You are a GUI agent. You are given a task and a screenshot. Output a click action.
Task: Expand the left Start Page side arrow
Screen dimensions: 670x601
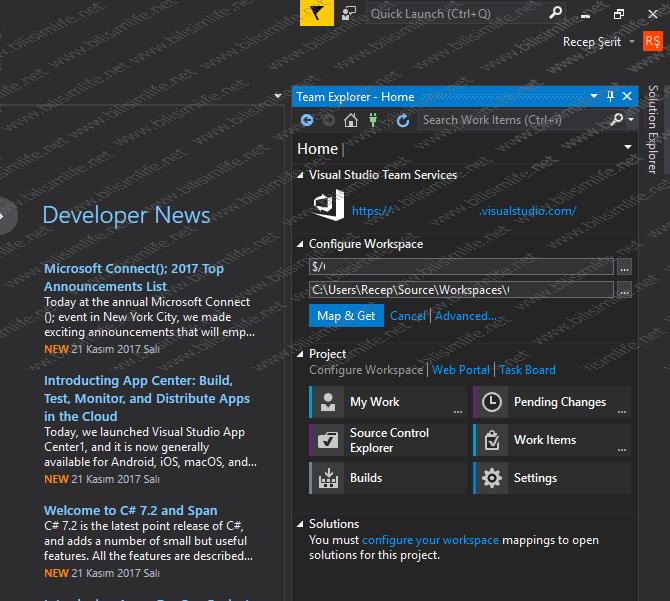[3, 216]
